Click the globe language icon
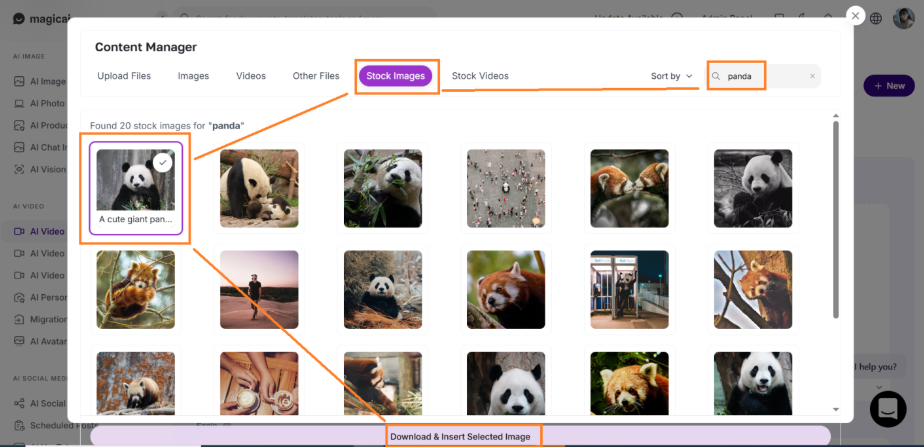924x447 pixels. (x=876, y=19)
